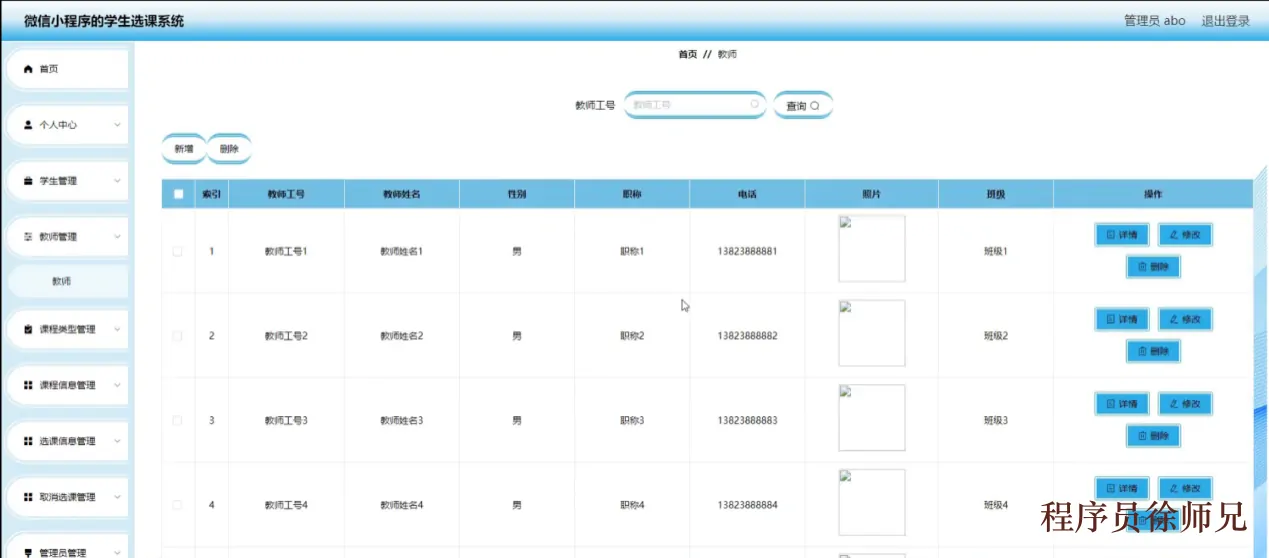Click 删除 in row 教师工号3
The image size is (1269, 558).
1153,436
